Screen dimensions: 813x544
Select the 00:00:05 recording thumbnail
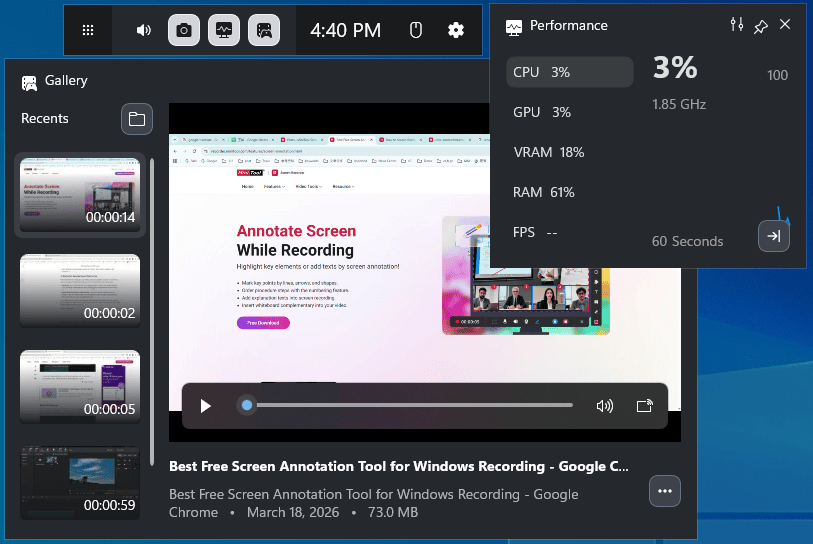80,386
